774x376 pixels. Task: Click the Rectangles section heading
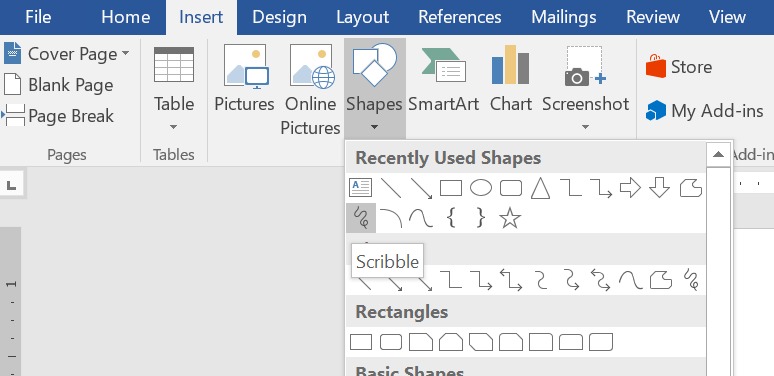[x=402, y=312]
